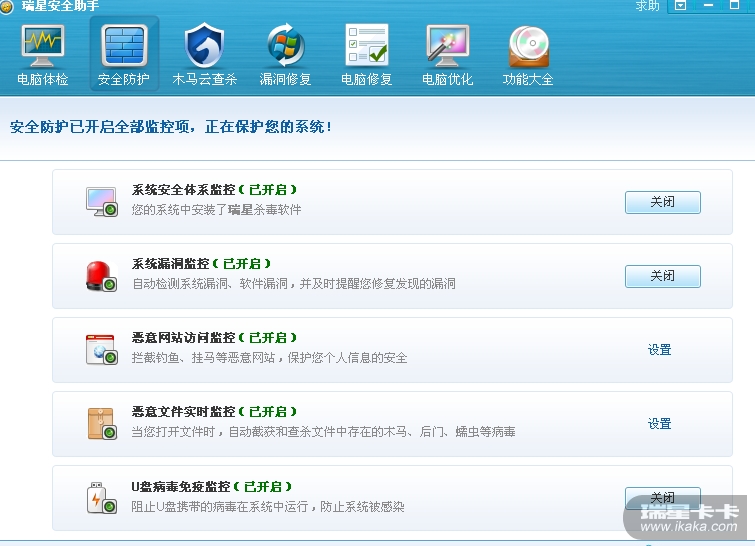Click the 您的系统中安装了瑞星杀毒软件 description

click(217, 210)
